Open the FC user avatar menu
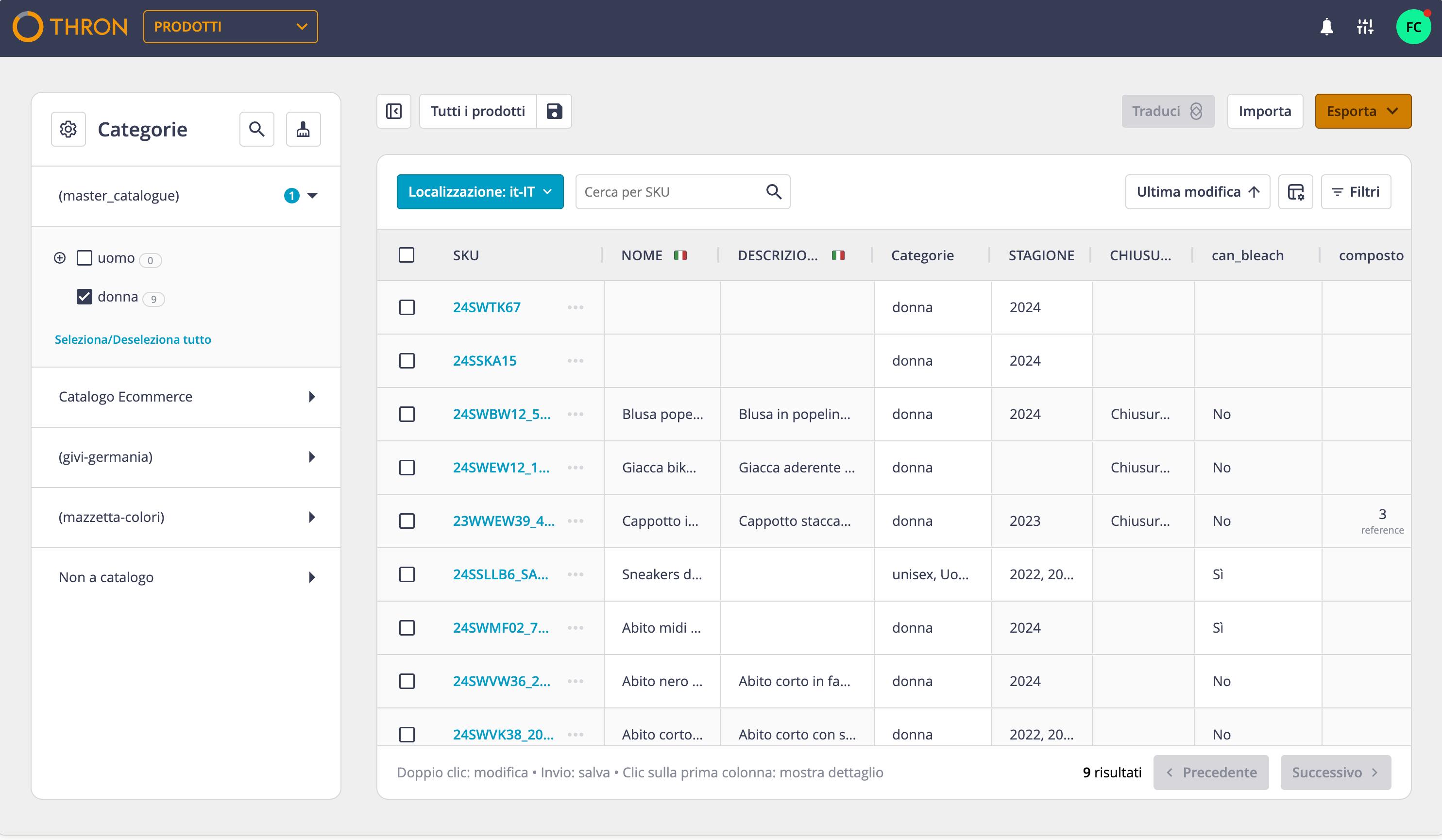The width and height of the screenshot is (1442, 840). [x=1413, y=27]
